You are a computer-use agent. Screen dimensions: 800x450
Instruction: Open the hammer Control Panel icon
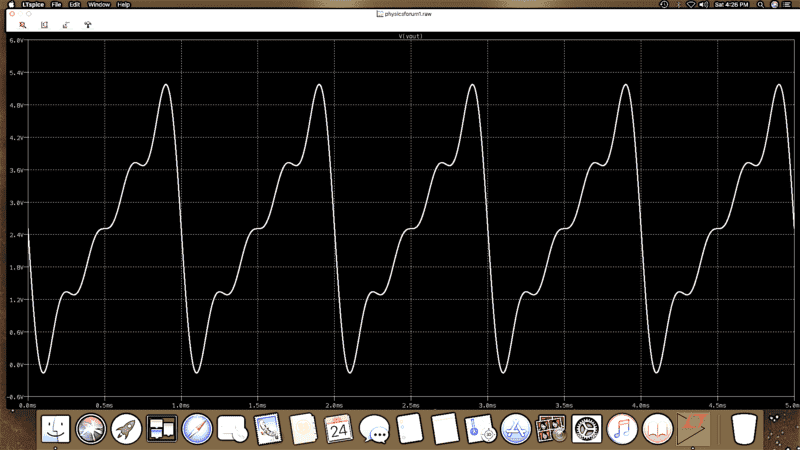[x=88, y=24]
